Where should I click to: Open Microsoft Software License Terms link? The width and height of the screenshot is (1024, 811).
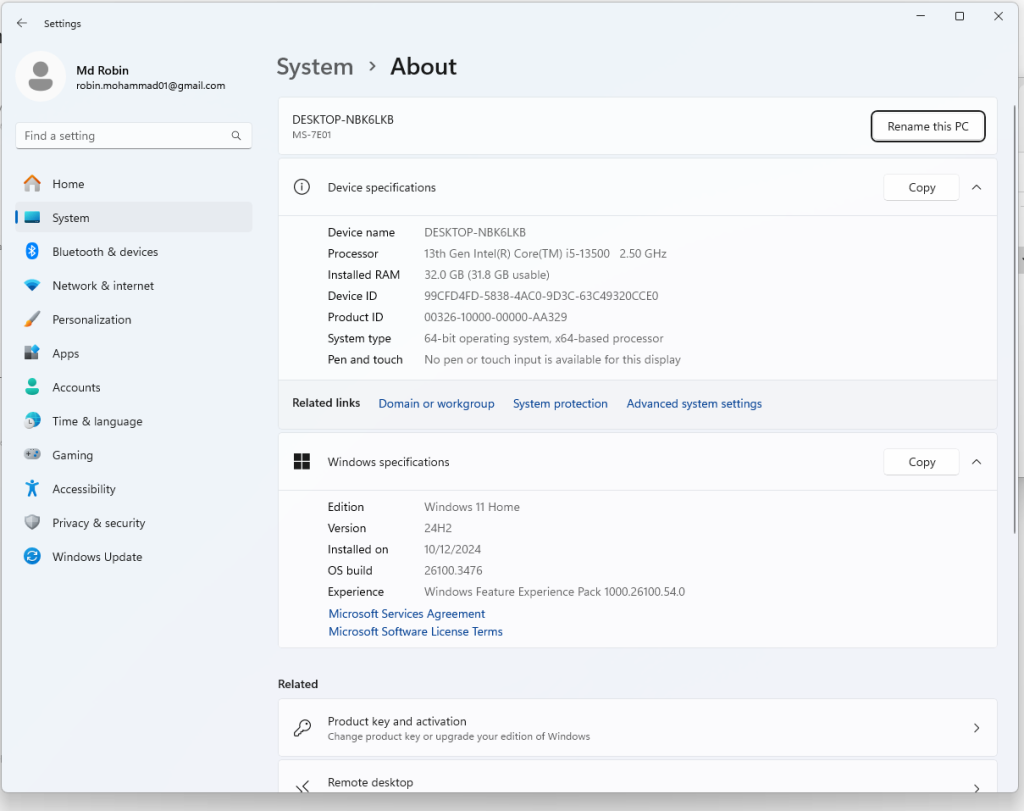point(415,631)
